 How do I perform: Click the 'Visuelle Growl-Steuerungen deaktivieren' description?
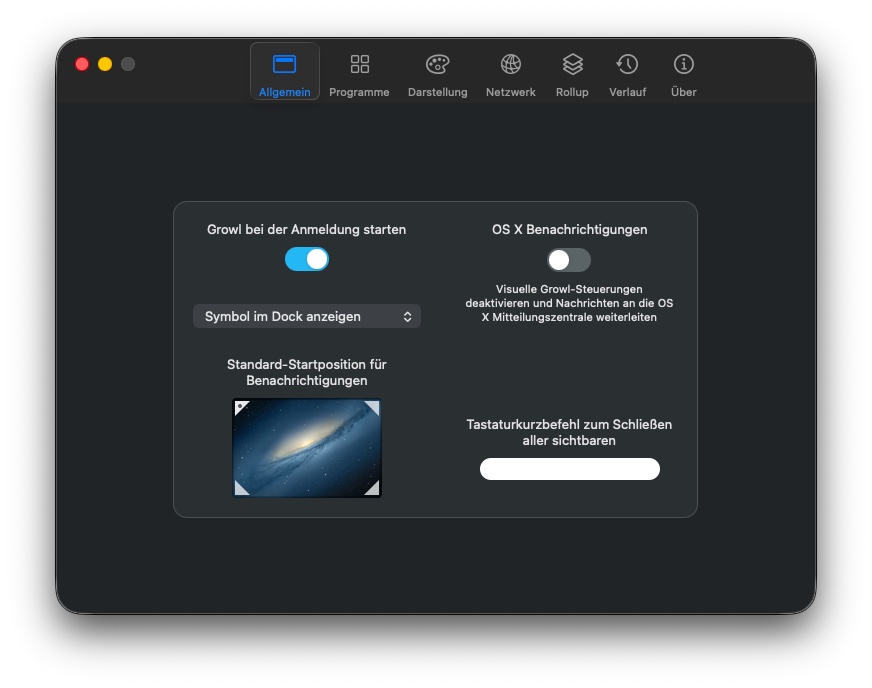[569, 303]
